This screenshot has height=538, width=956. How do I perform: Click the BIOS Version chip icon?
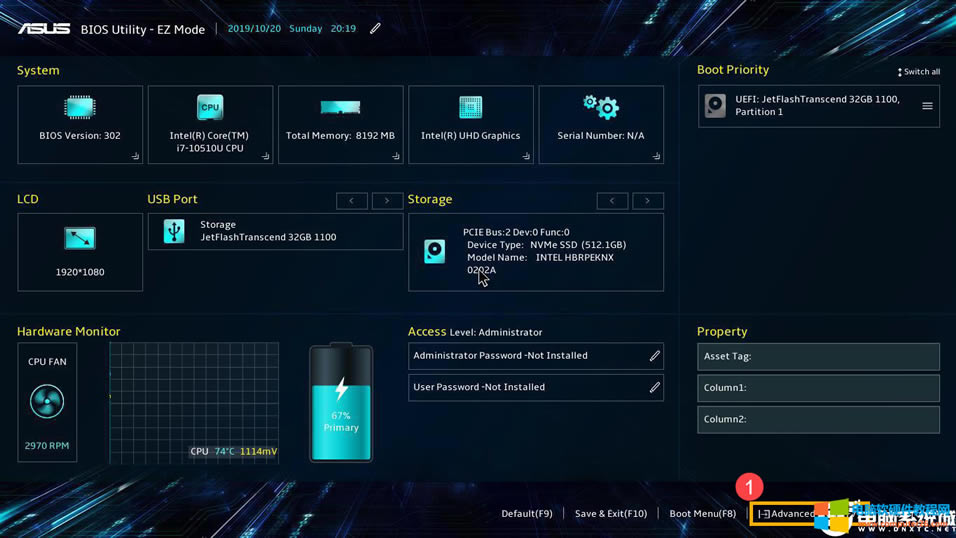[80, 107]
